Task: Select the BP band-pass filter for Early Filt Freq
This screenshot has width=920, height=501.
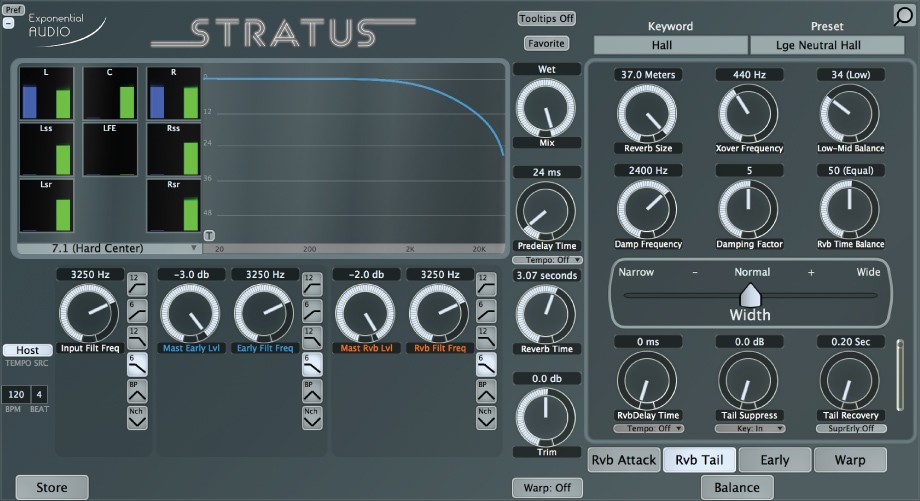Action: [x=312, y=391]
